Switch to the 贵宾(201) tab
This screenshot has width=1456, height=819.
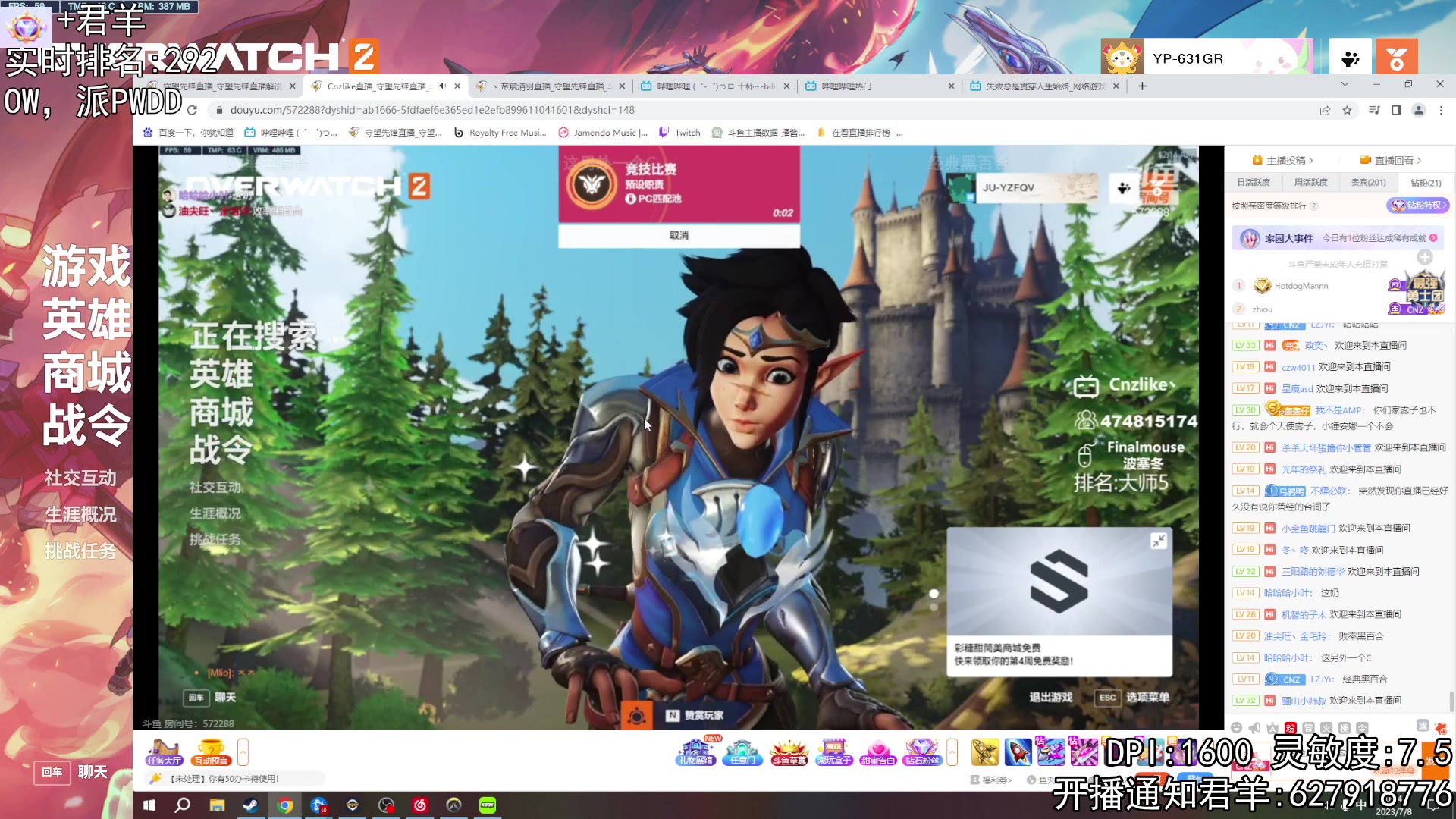pos(1368,182)
